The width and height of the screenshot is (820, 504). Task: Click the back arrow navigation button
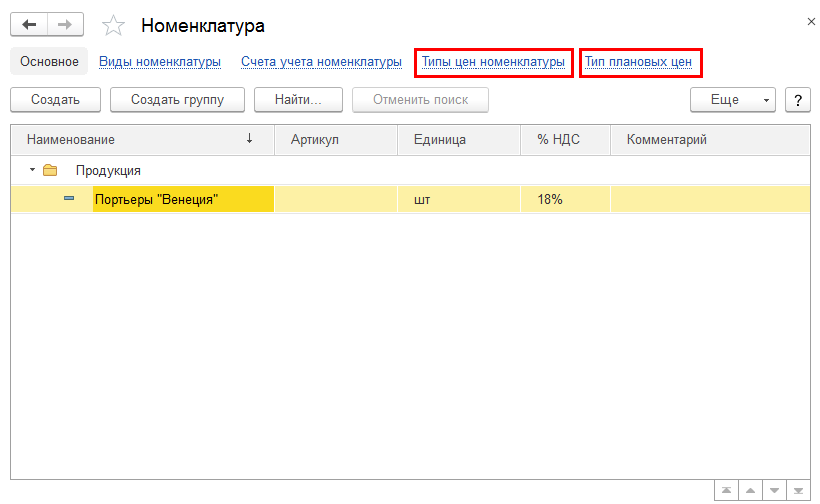[x=28, y=24]
